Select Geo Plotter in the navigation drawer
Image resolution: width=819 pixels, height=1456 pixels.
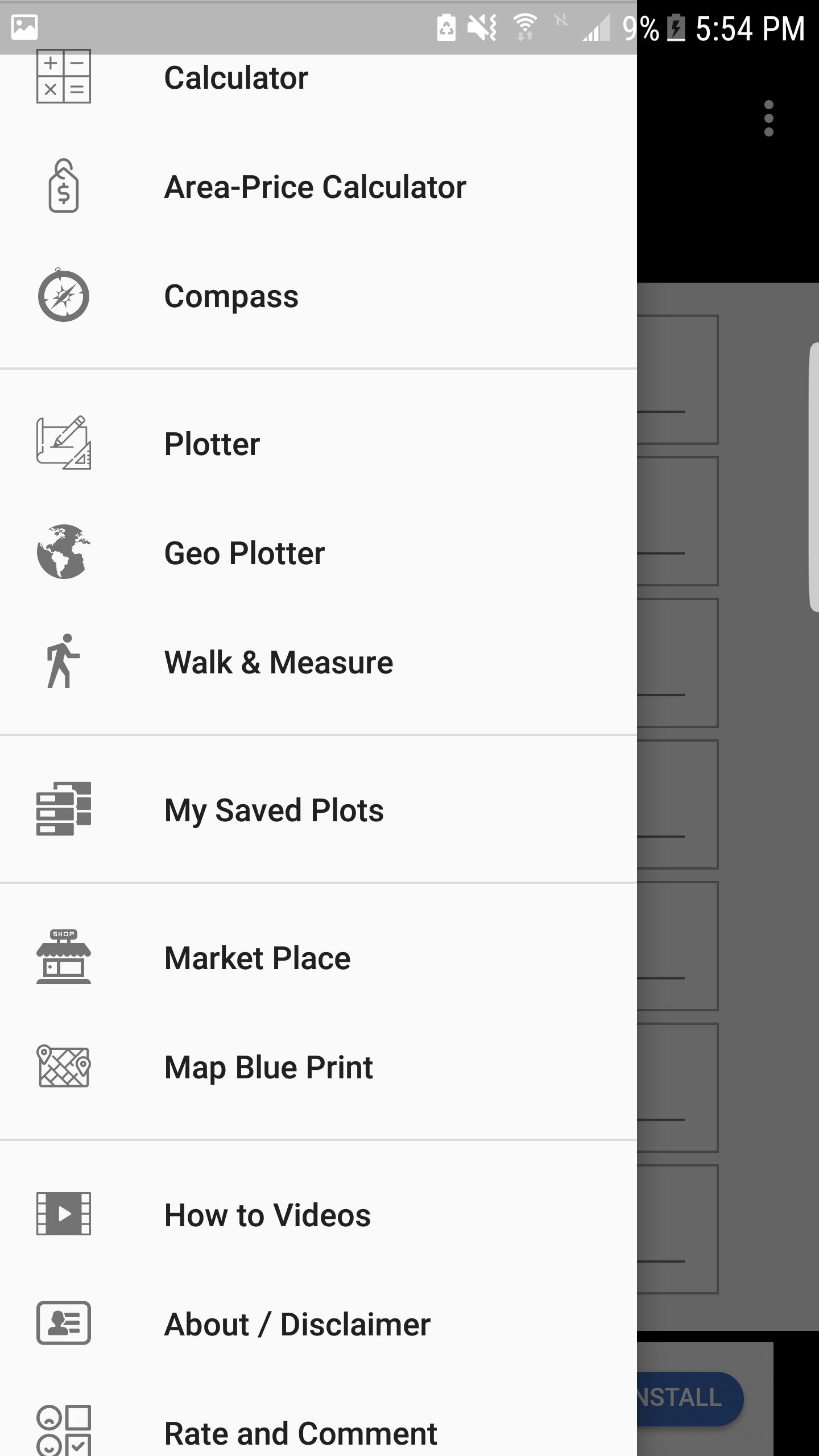[x=245, y=553]
